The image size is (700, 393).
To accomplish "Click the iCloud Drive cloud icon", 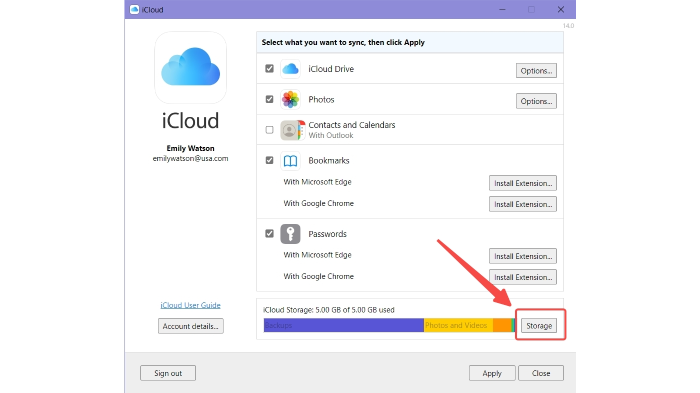I will (290, 69).
